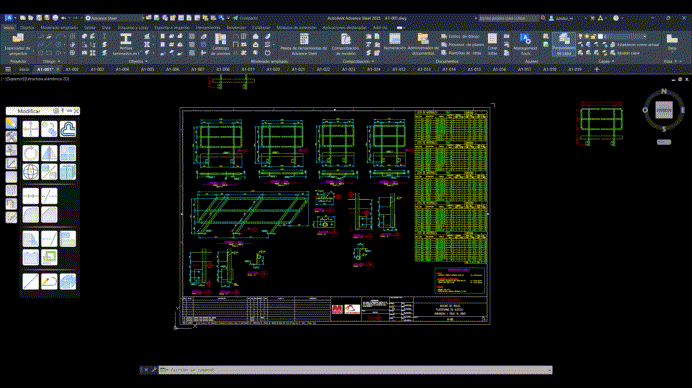Open the application menu A button
Viewport: 692px width, 388px height.
click(x=9, y=18)
